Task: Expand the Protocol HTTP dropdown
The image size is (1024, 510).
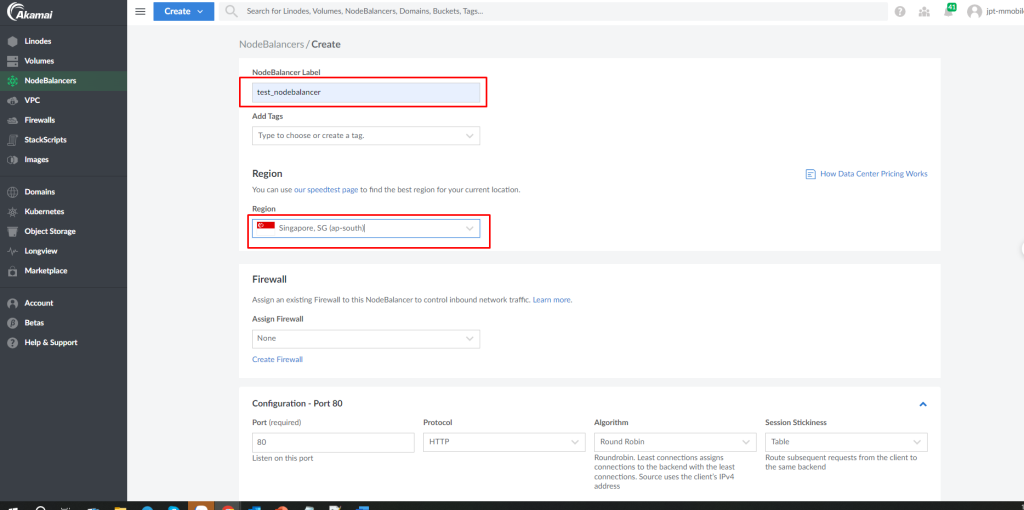Action: point(504,442)
